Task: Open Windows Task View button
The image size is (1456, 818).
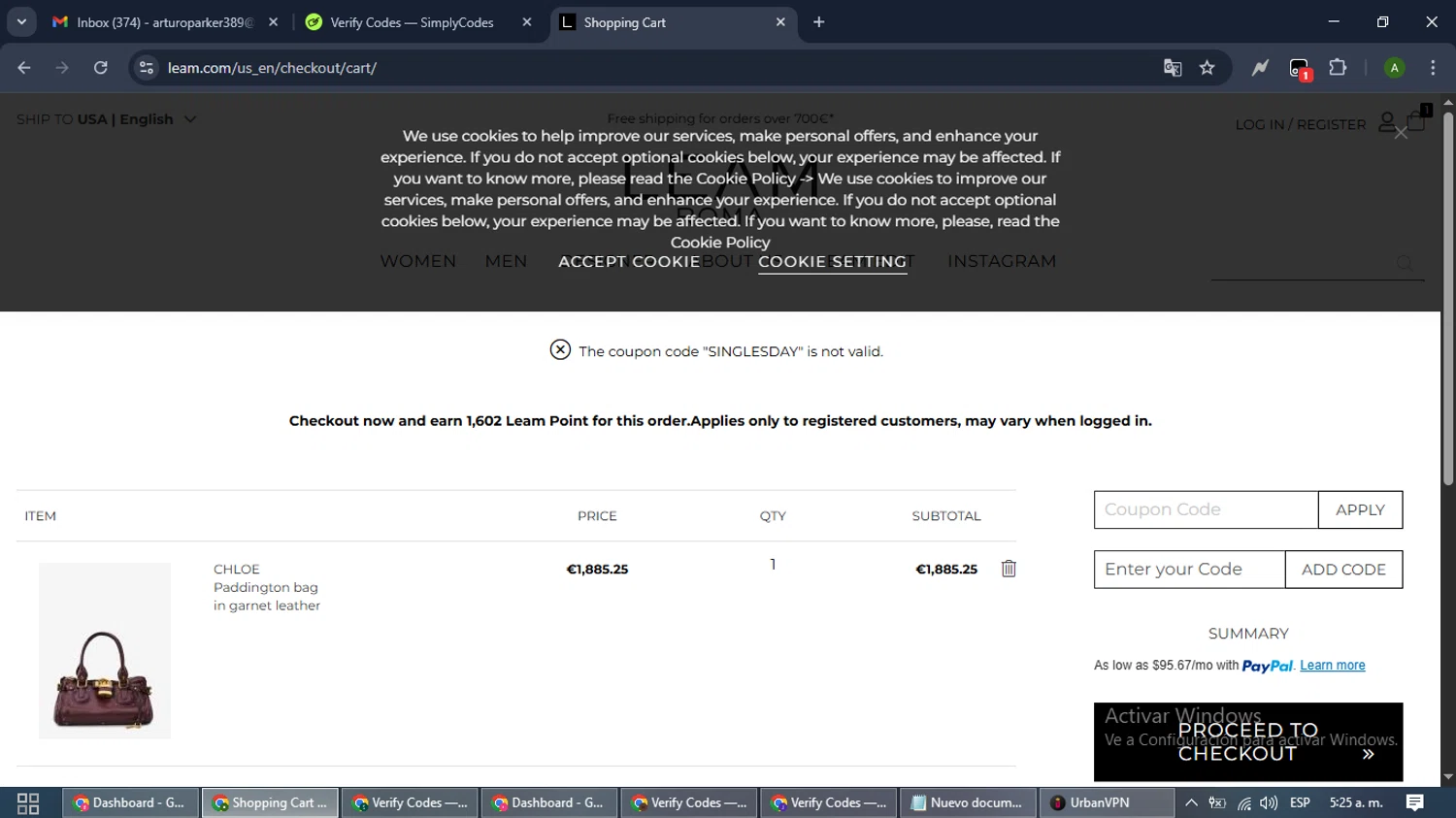Action: coord(28,803)
